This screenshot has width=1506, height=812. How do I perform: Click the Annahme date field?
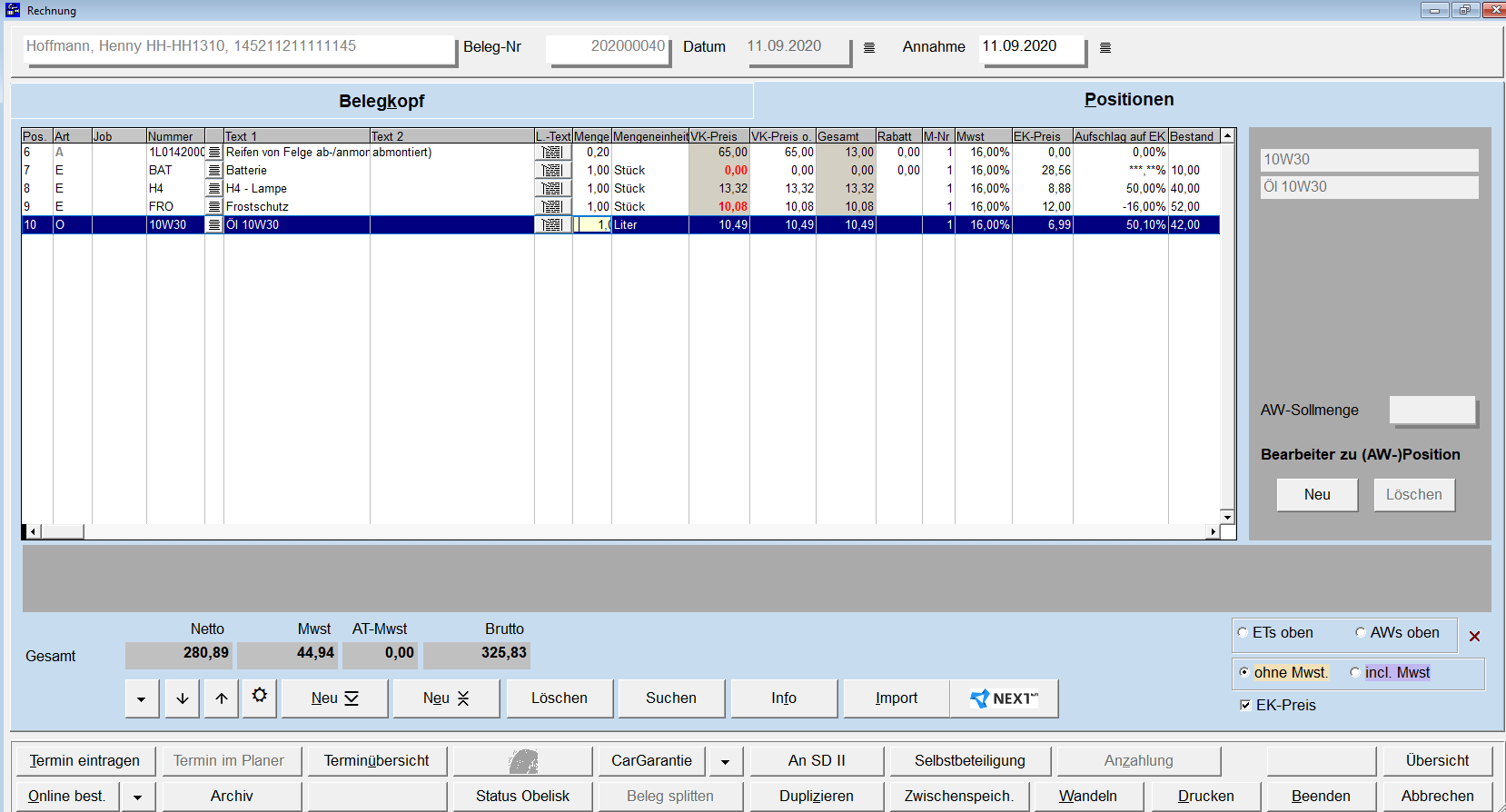(x=1032, y=47)
